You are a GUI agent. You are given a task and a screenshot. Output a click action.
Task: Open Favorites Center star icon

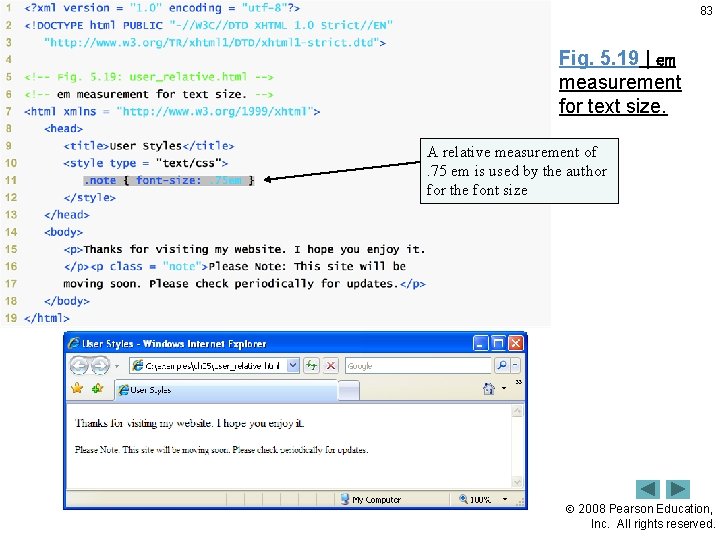pyautogui.click(x=77, y=388)
